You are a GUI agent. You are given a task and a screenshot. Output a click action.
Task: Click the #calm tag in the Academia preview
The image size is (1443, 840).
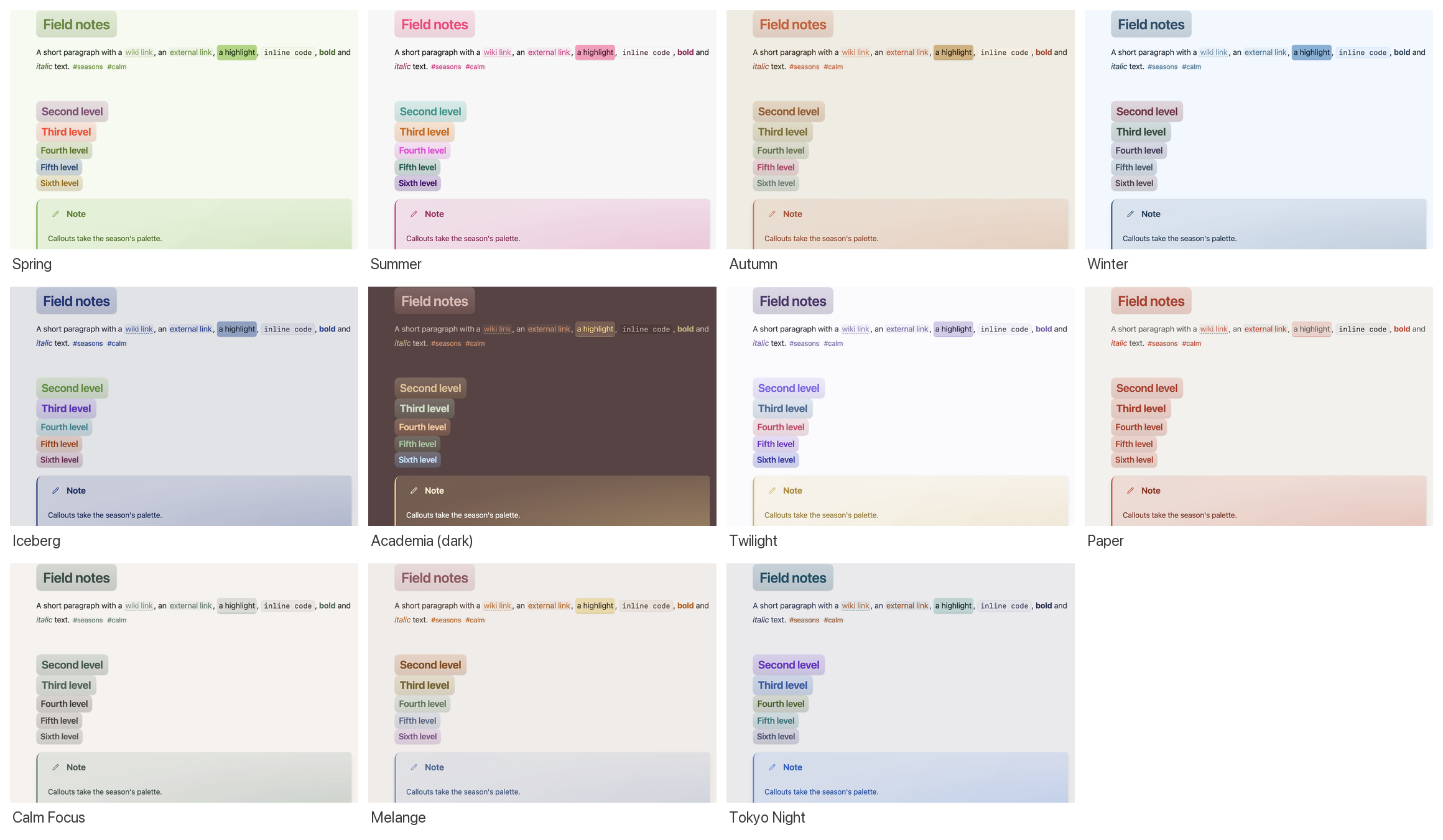(475, 343)
